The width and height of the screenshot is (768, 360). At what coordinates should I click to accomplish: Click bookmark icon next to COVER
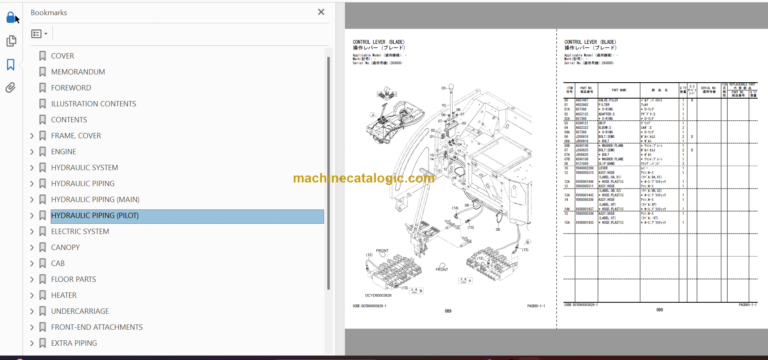point(43,56)
